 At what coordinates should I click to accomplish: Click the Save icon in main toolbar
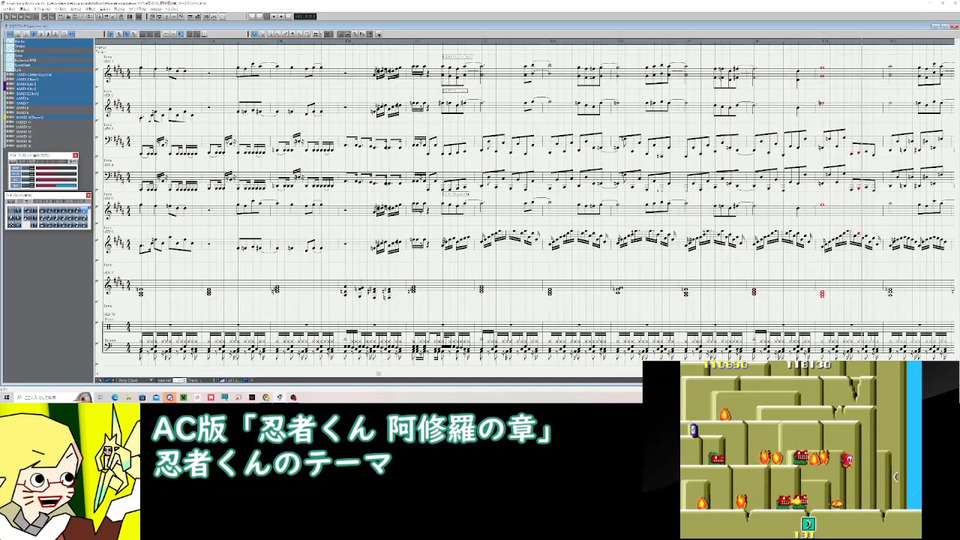21,17
